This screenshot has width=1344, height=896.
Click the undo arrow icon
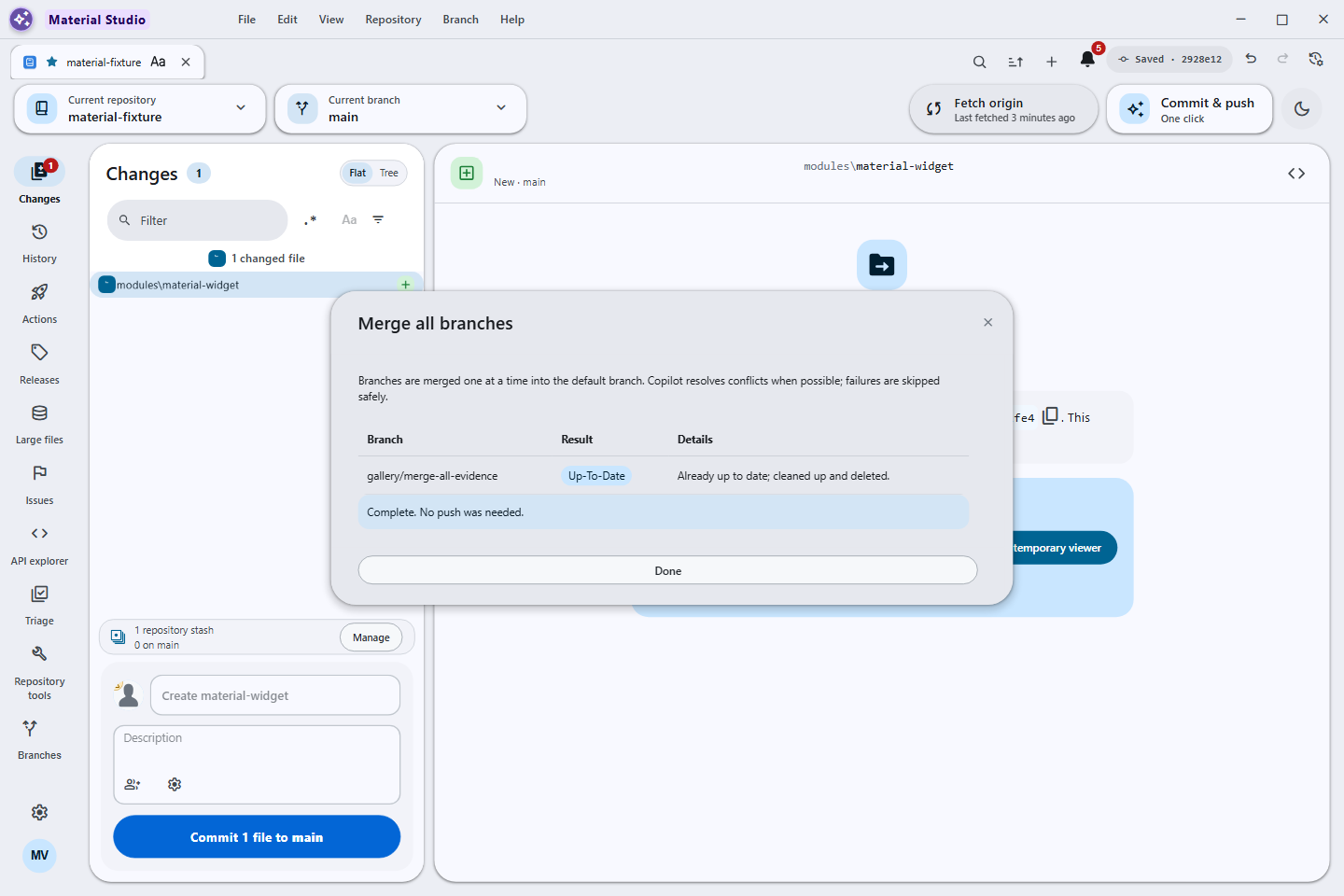1252,59
